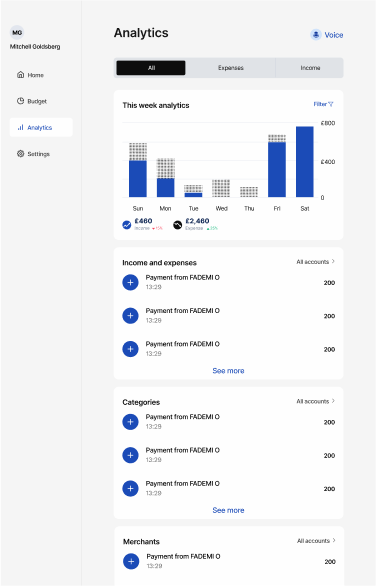Screen dimensions: 376x586
Task: Open the MG profile avatar
Action: [x=17, y=33]
